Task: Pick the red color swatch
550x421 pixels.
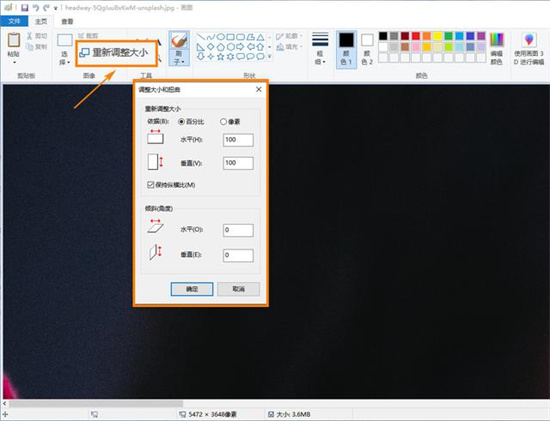Action: coord(416,36)
